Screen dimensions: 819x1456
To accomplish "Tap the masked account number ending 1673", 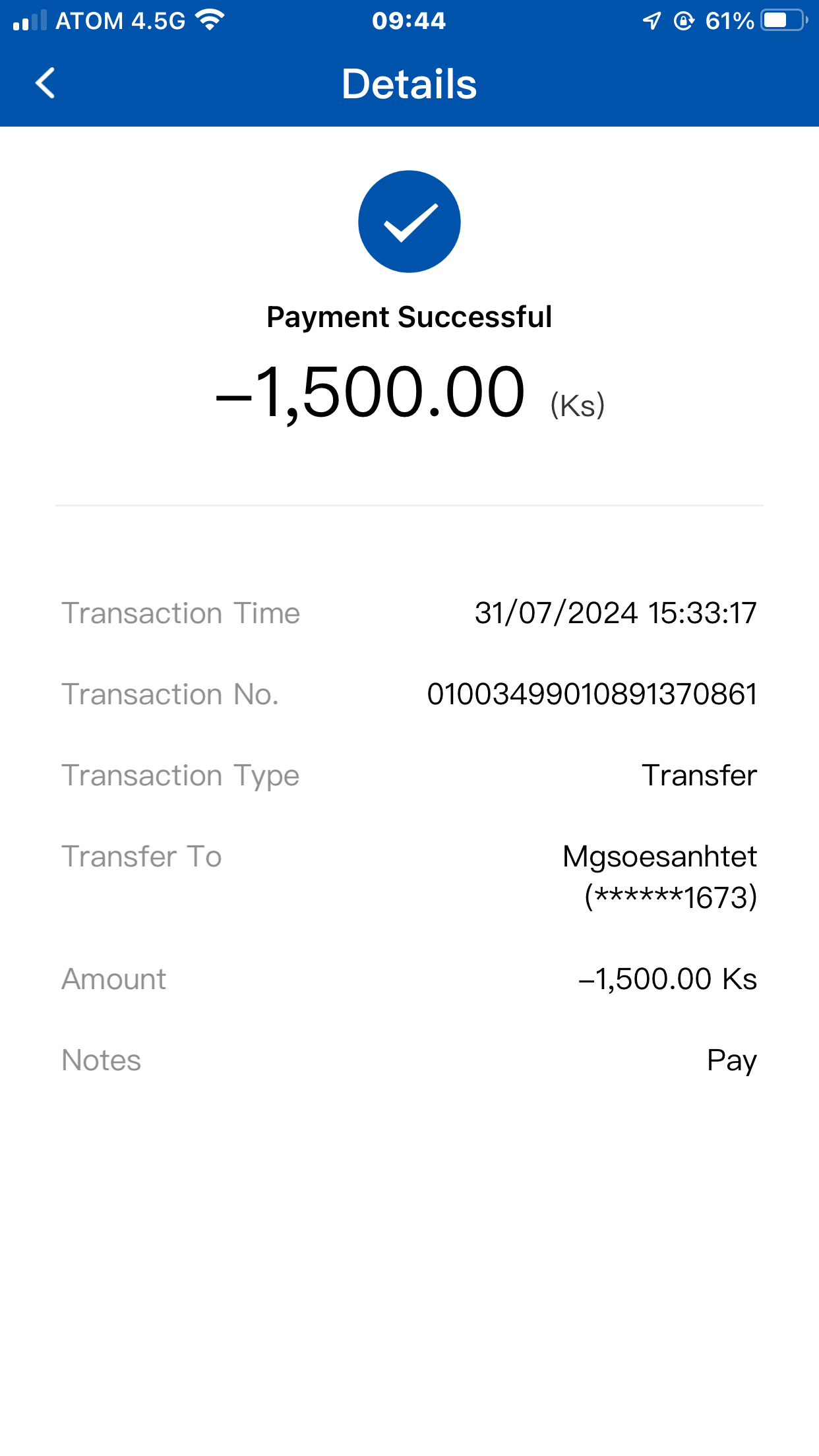I will (671, 897).
